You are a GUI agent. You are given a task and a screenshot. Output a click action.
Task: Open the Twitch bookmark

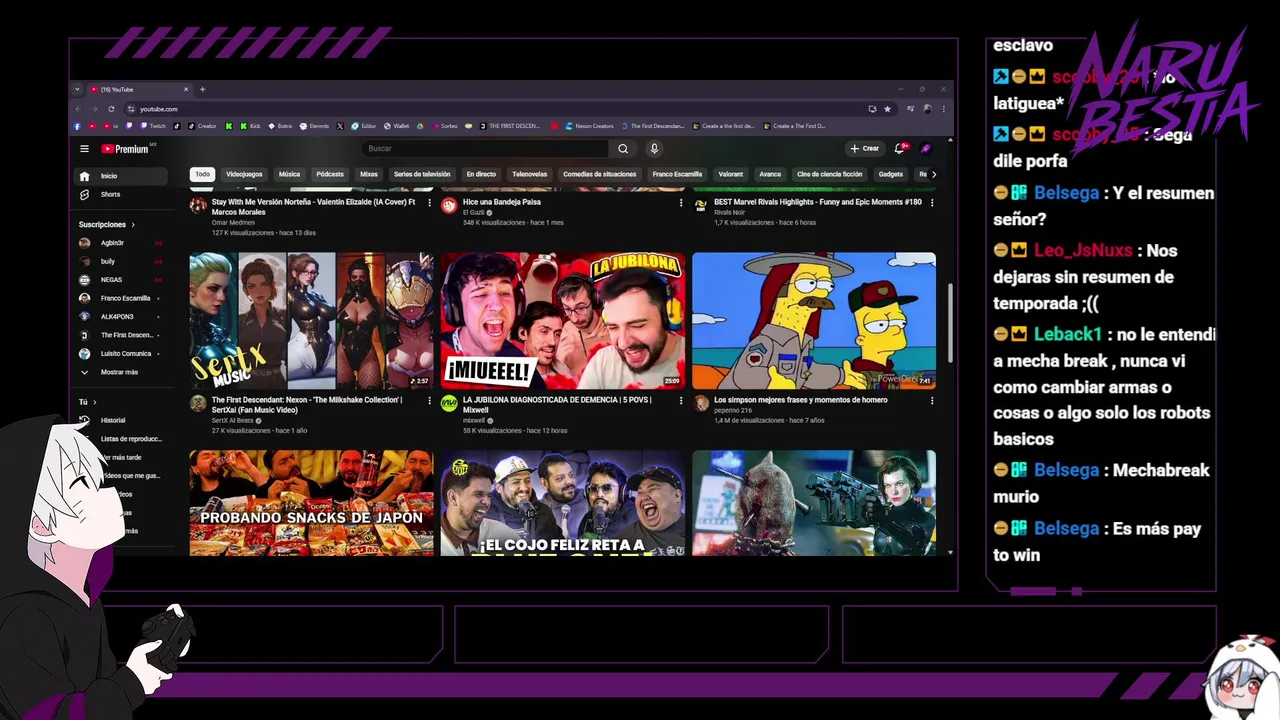coord(154,126)
